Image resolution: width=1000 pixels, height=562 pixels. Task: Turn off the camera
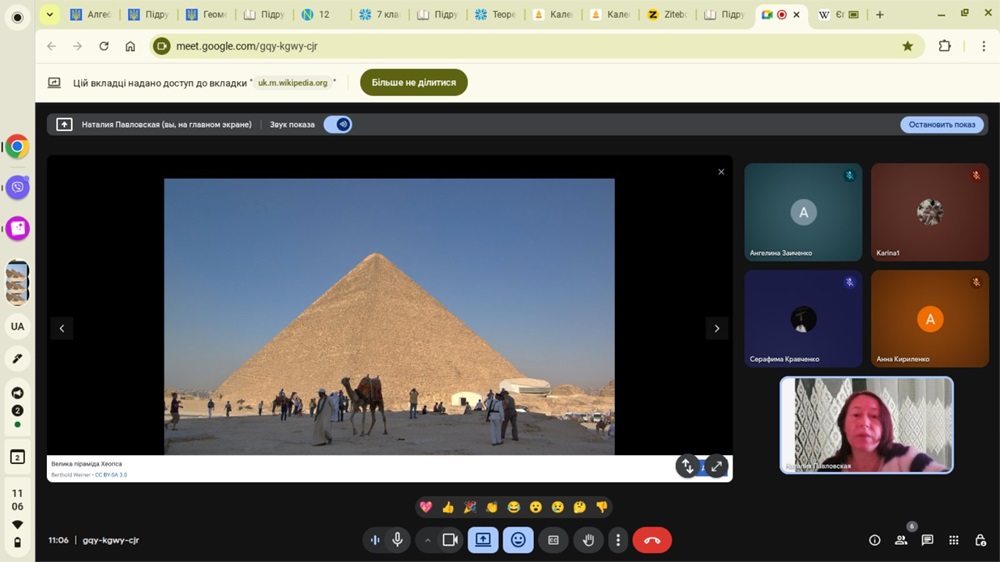click(450, 540)
